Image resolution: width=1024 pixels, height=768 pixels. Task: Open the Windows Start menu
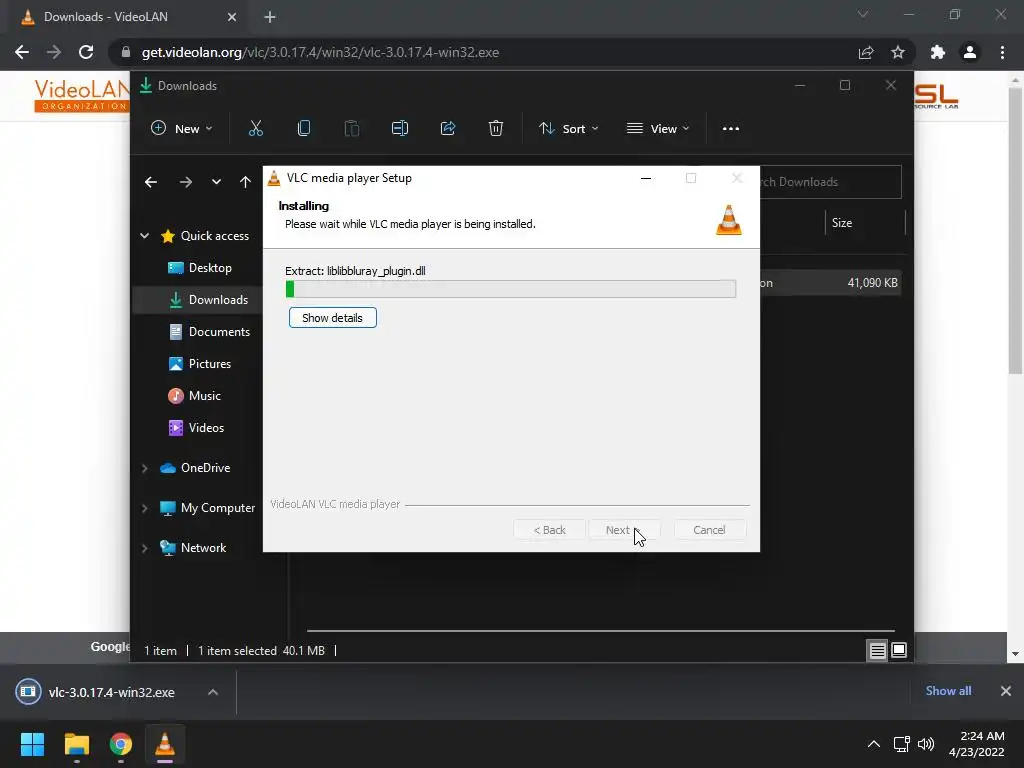coord(32,744)
